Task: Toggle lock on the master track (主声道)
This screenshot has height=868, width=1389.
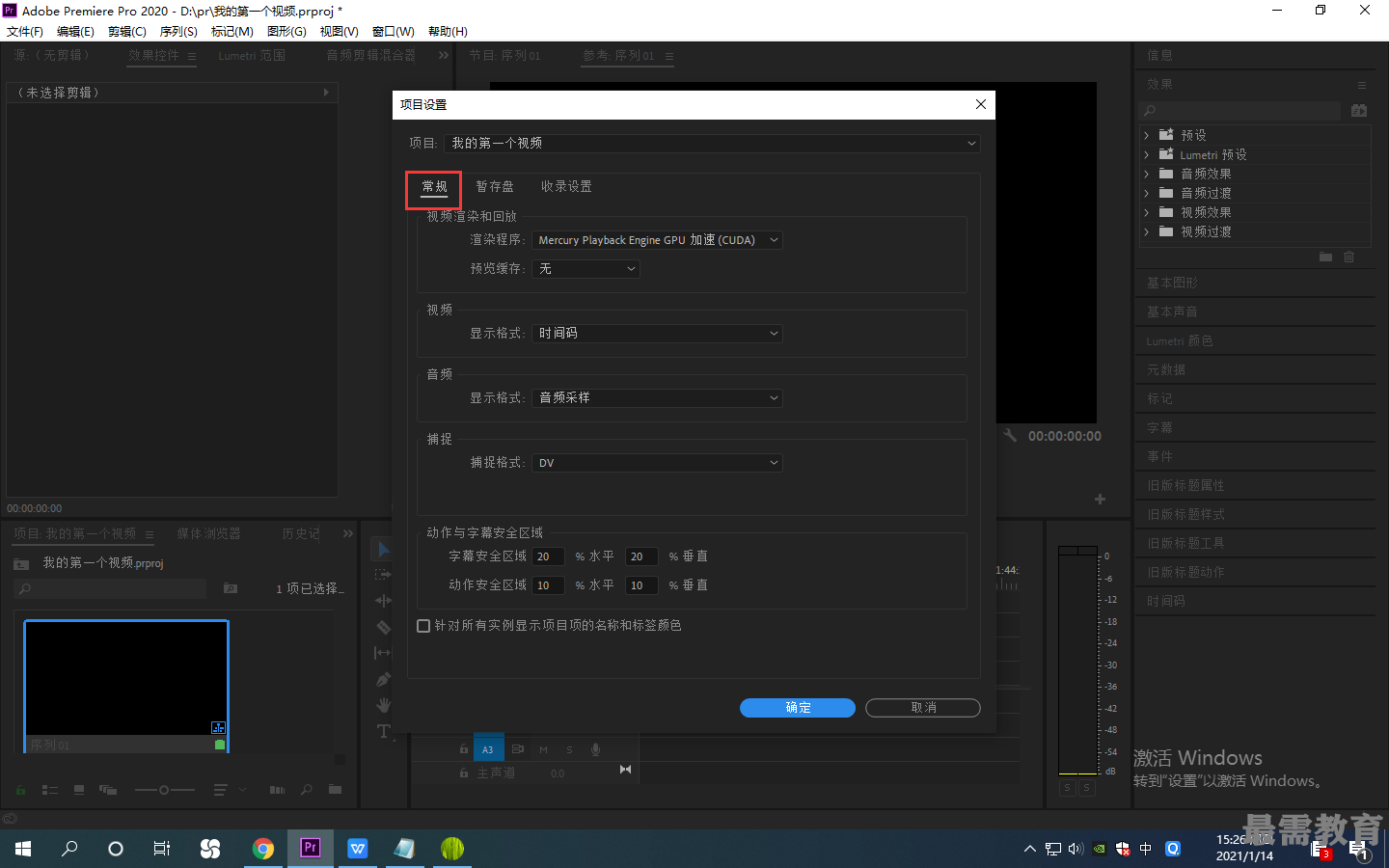Action: [x=464, y=773]
